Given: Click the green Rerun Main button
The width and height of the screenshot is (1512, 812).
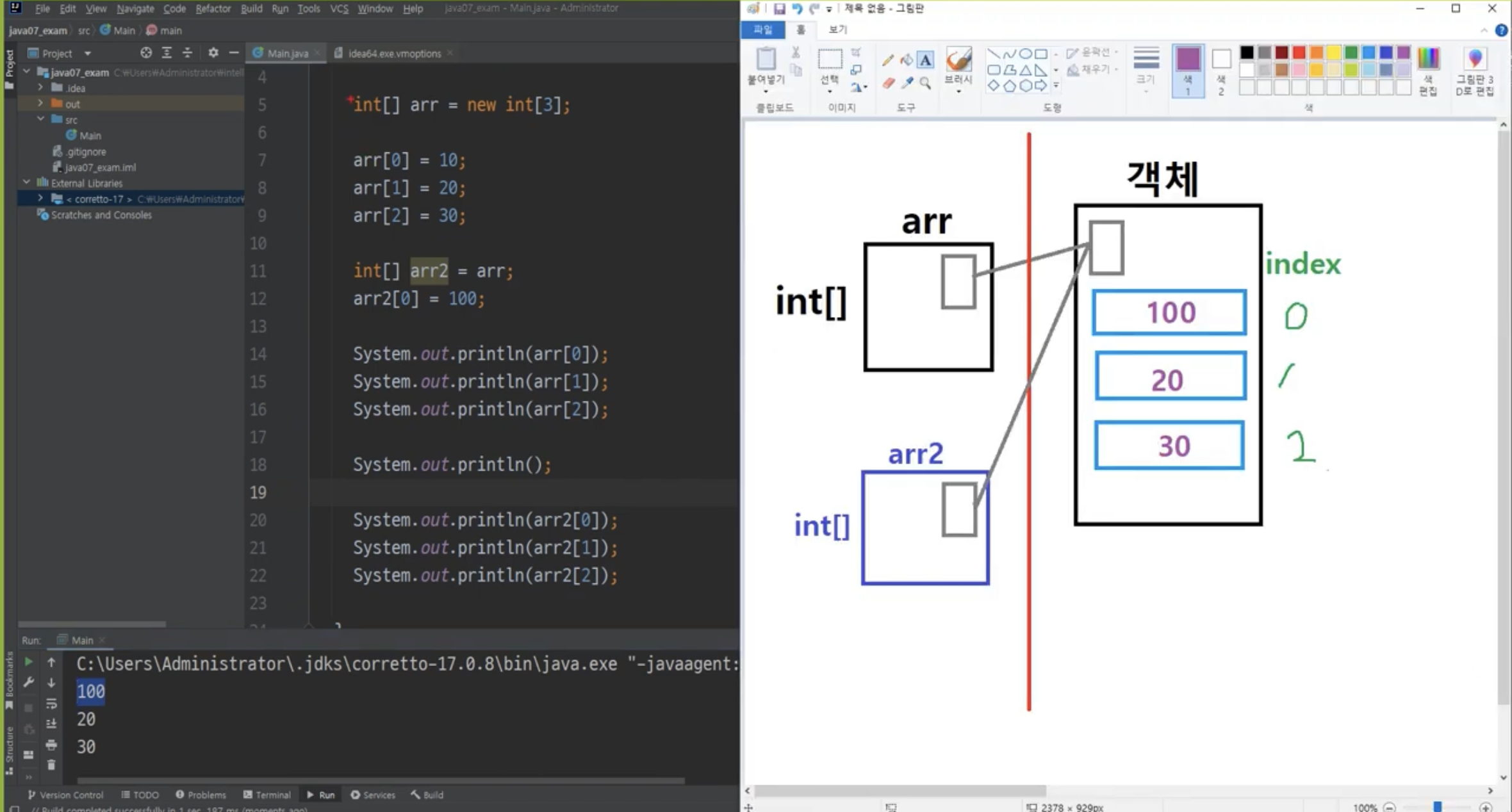Looking at the screenshot, I should (x=28, y=662).
